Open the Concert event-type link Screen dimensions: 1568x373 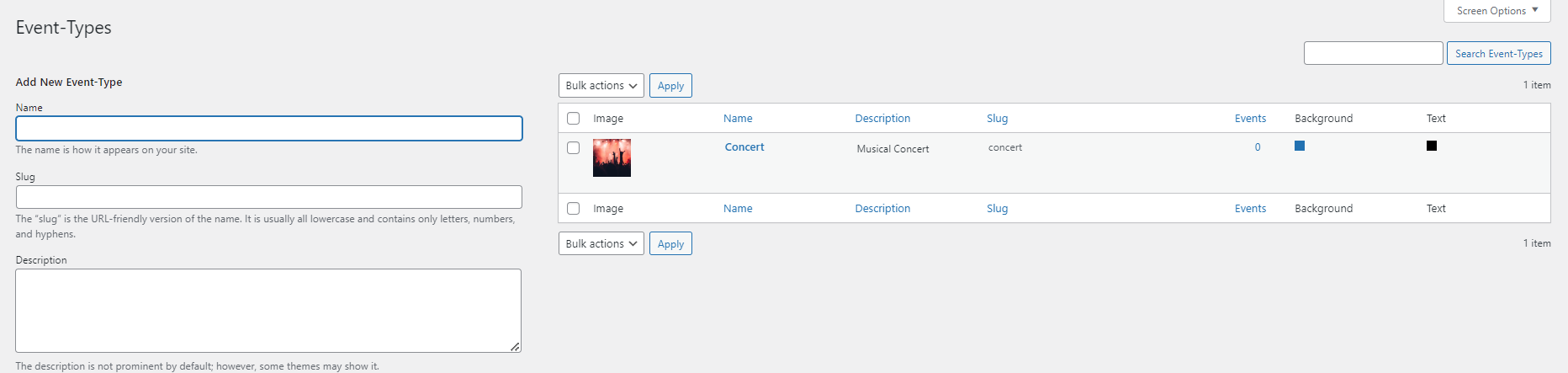coord(744,147)
